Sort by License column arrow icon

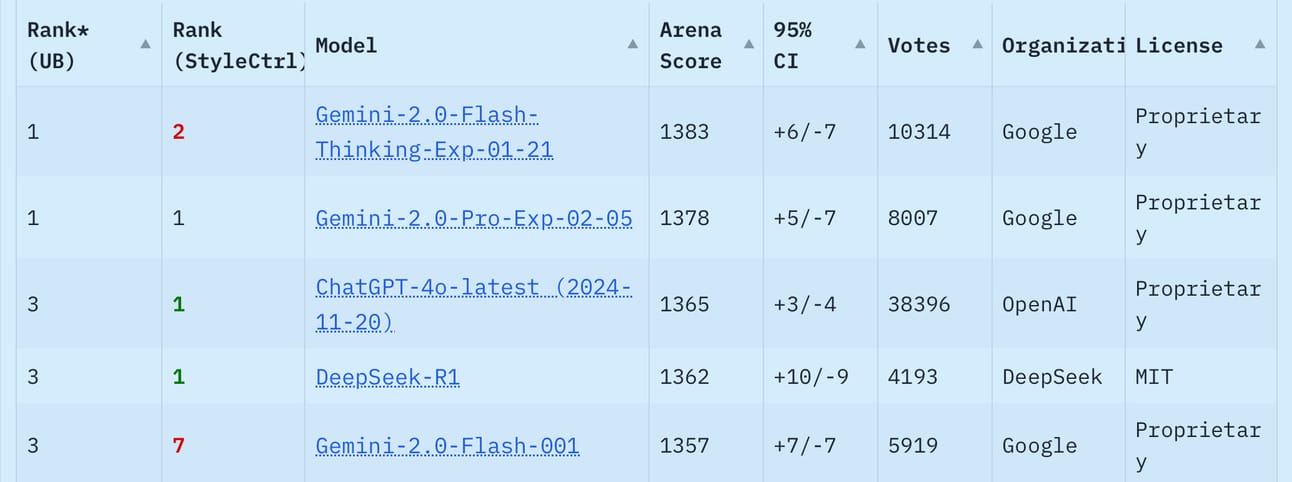[x=1259, y=44]
